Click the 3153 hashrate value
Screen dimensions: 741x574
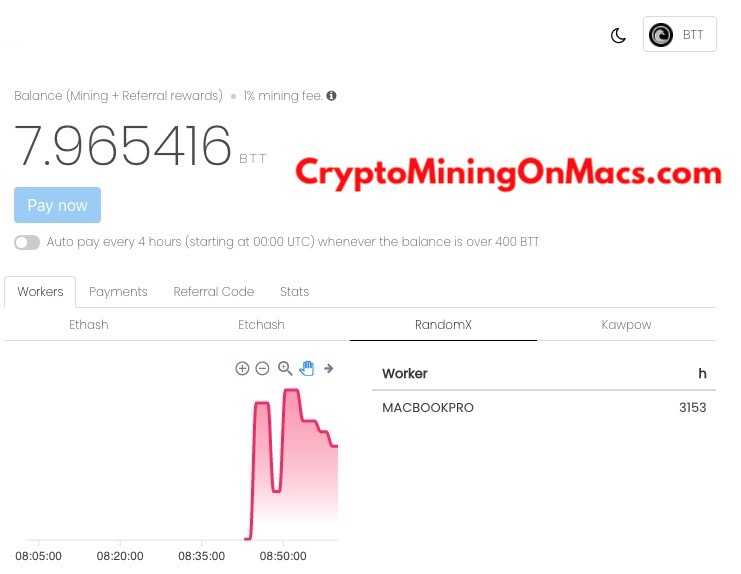(692, 408)
